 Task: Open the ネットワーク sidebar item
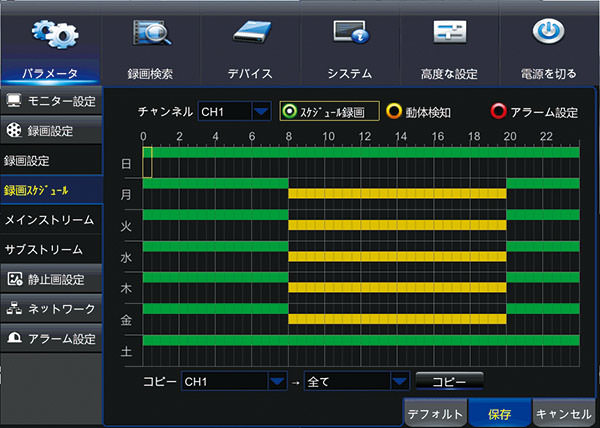pos(50,309)
